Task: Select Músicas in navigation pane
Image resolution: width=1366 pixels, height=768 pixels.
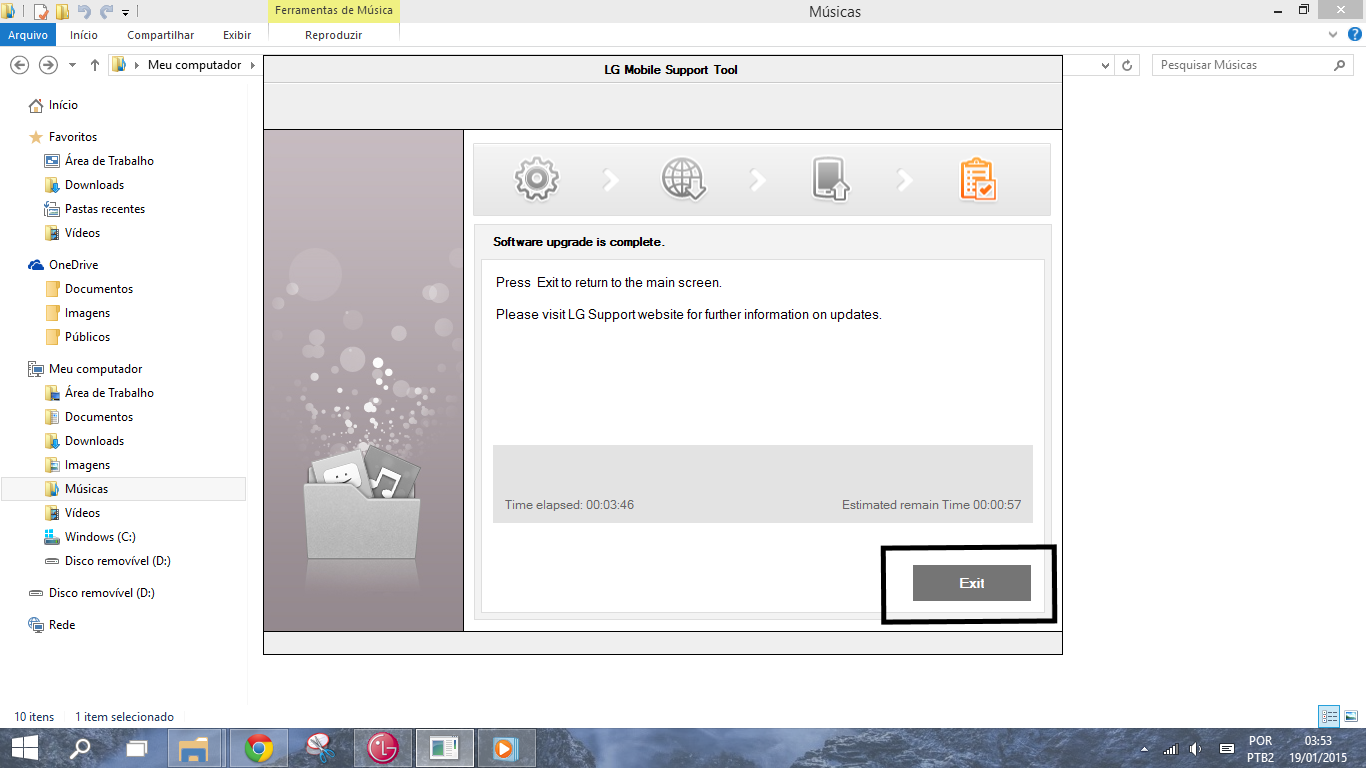Action: [x=123, y=489]
